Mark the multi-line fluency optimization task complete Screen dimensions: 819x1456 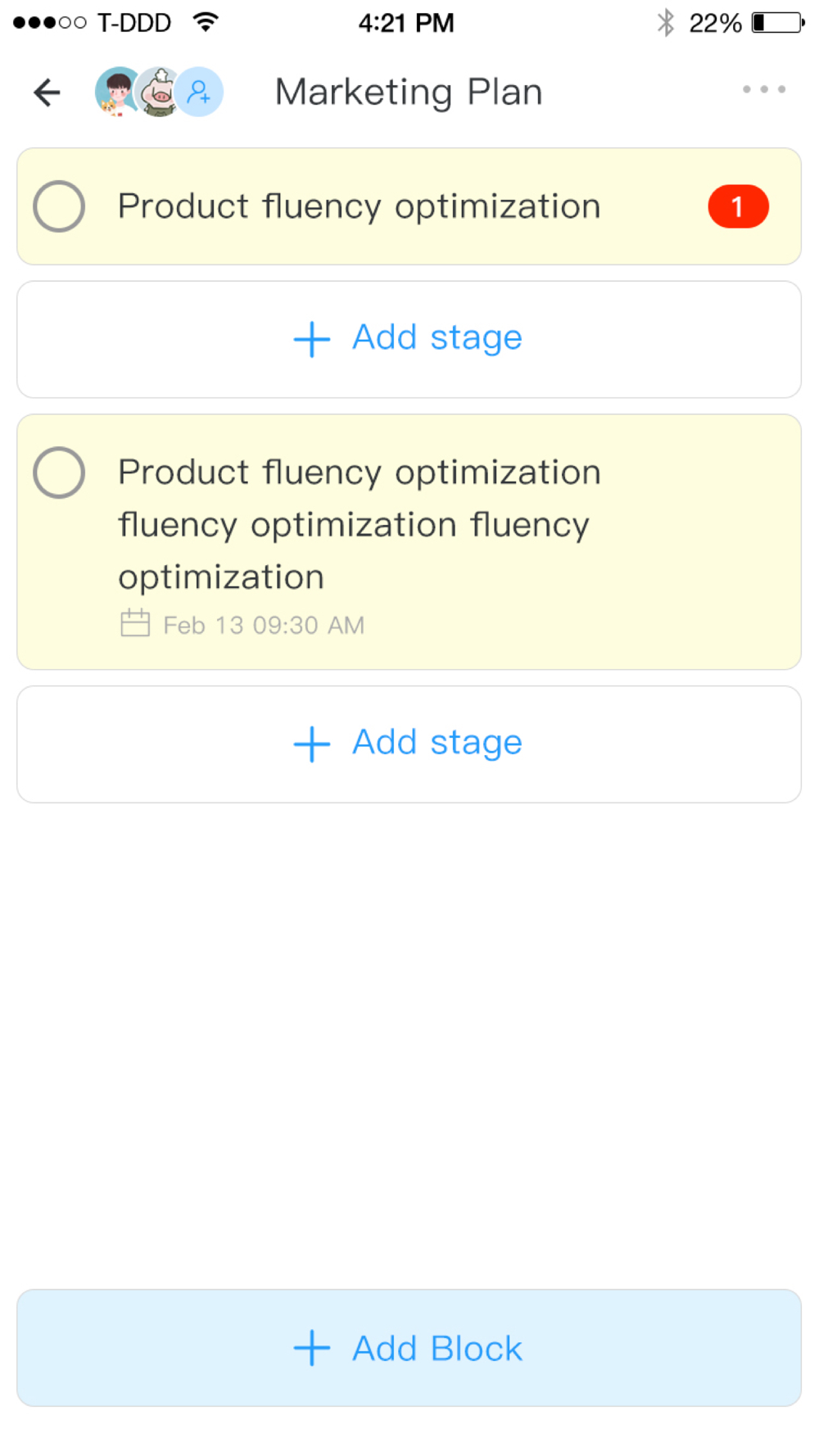59,473
